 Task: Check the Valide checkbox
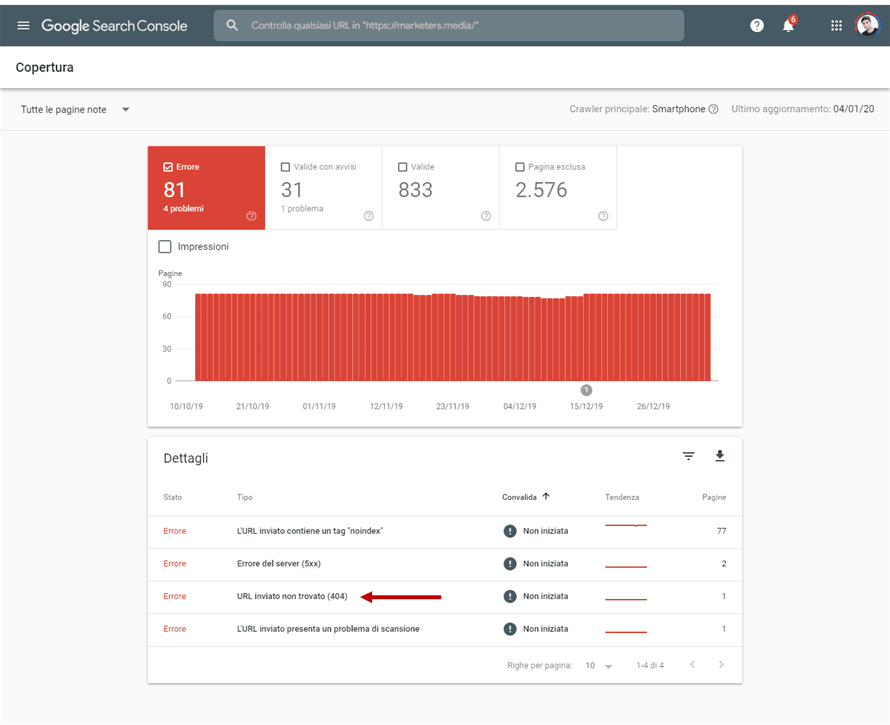pos(405,167)
